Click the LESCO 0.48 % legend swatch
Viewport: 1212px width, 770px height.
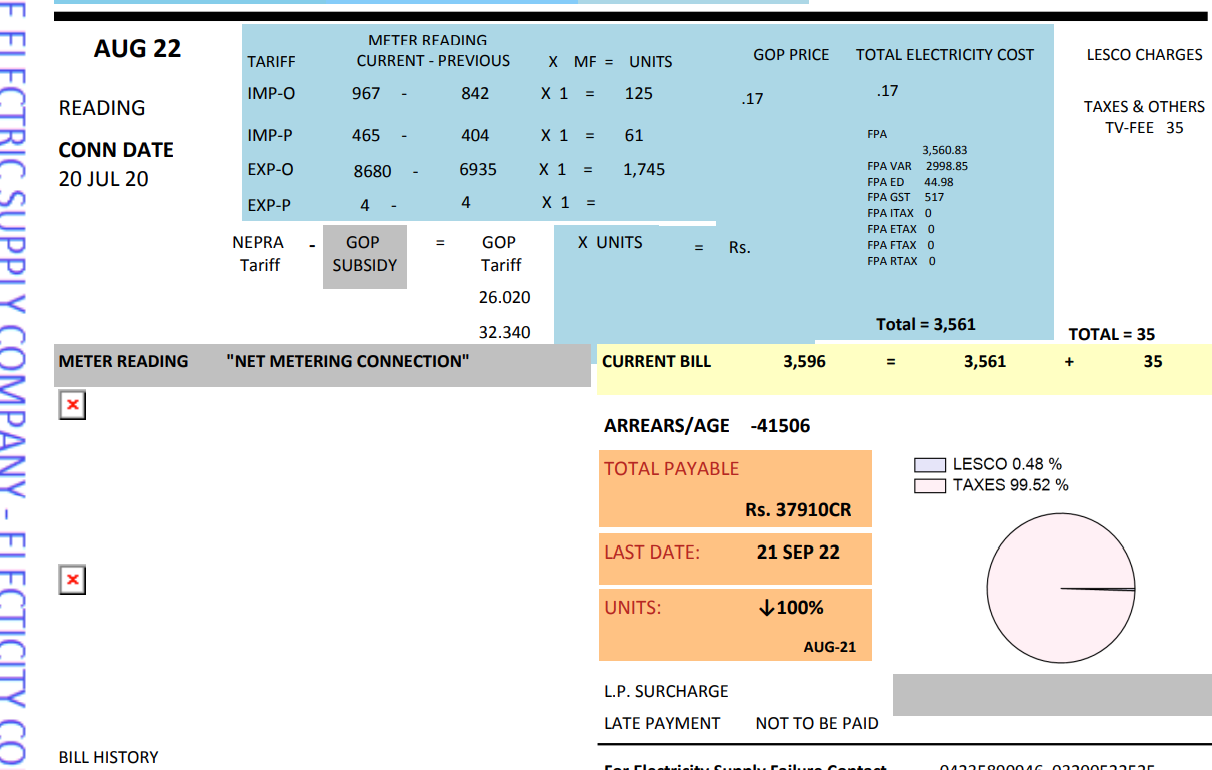pyautogui.click(x=930, y=465)
